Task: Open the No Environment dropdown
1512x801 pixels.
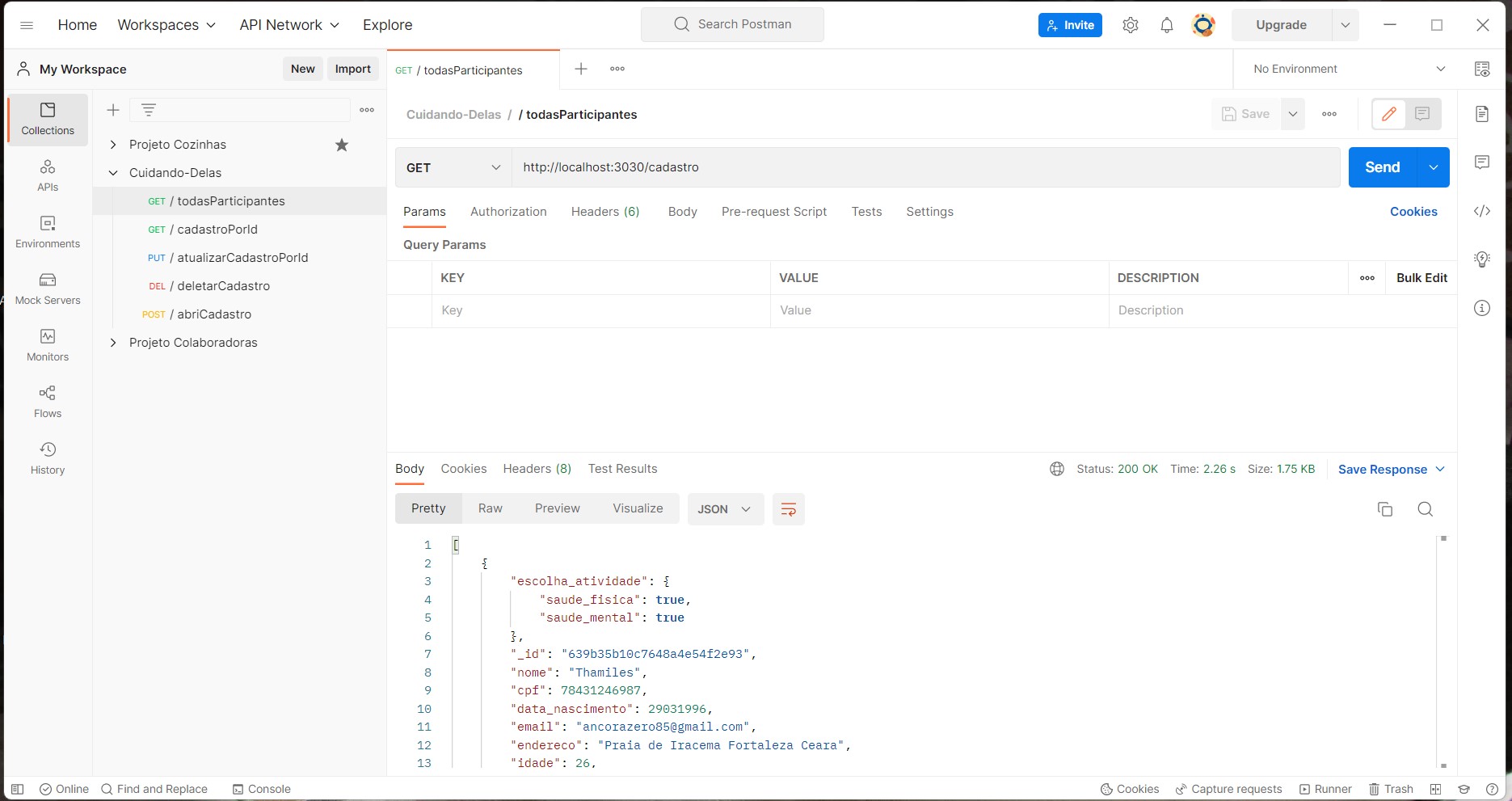Action: tap(1346, 69)
